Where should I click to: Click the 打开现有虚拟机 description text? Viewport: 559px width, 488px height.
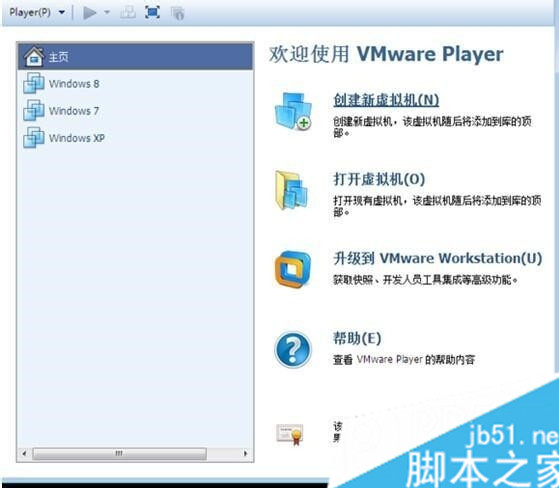(437, 206)
